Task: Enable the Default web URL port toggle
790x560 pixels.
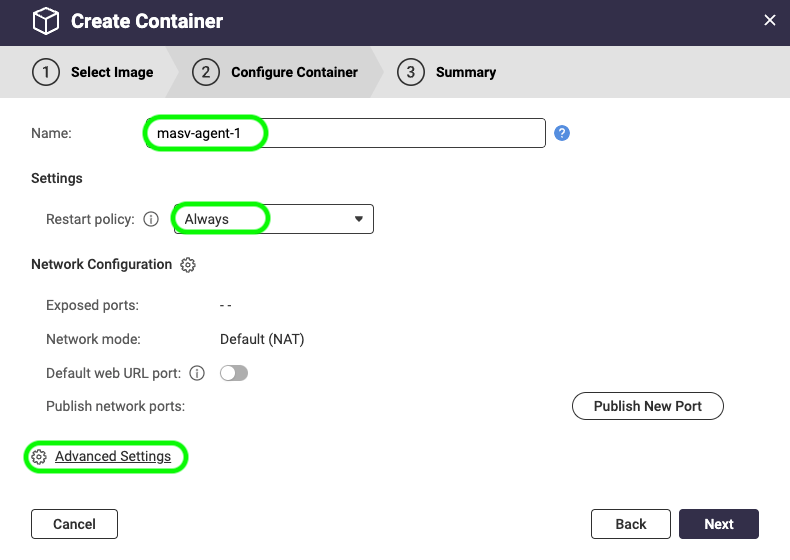Action: click(234, 373)
